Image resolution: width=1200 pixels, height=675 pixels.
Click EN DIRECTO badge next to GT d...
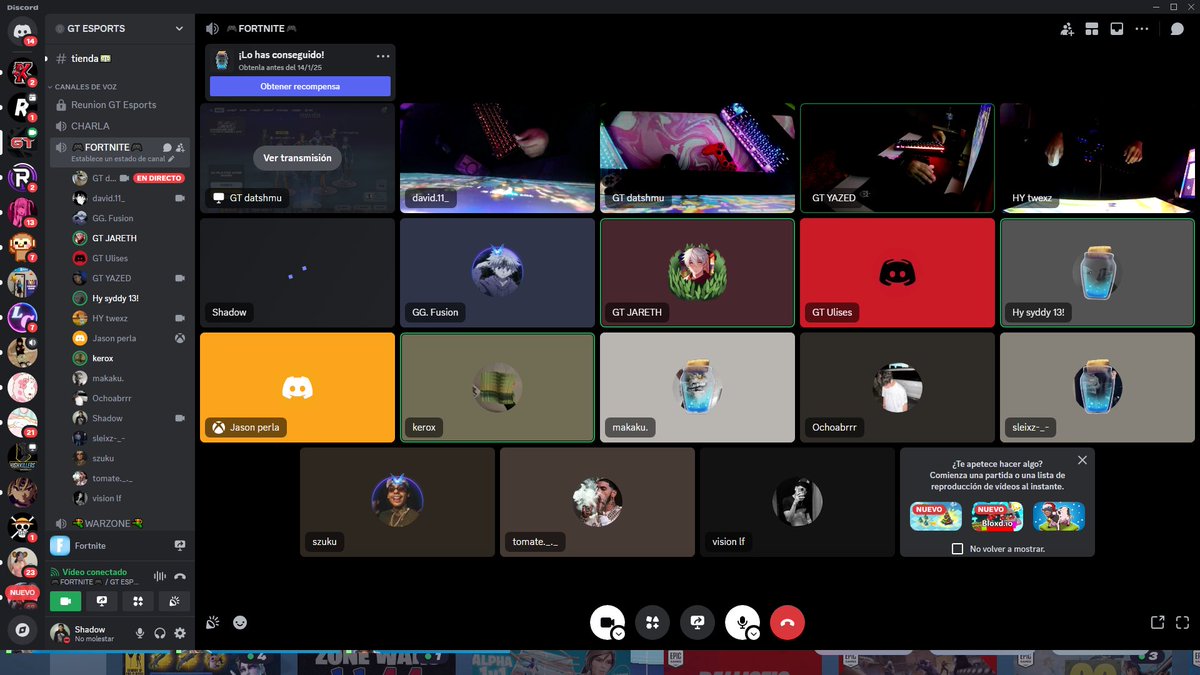tap(159, 178)
